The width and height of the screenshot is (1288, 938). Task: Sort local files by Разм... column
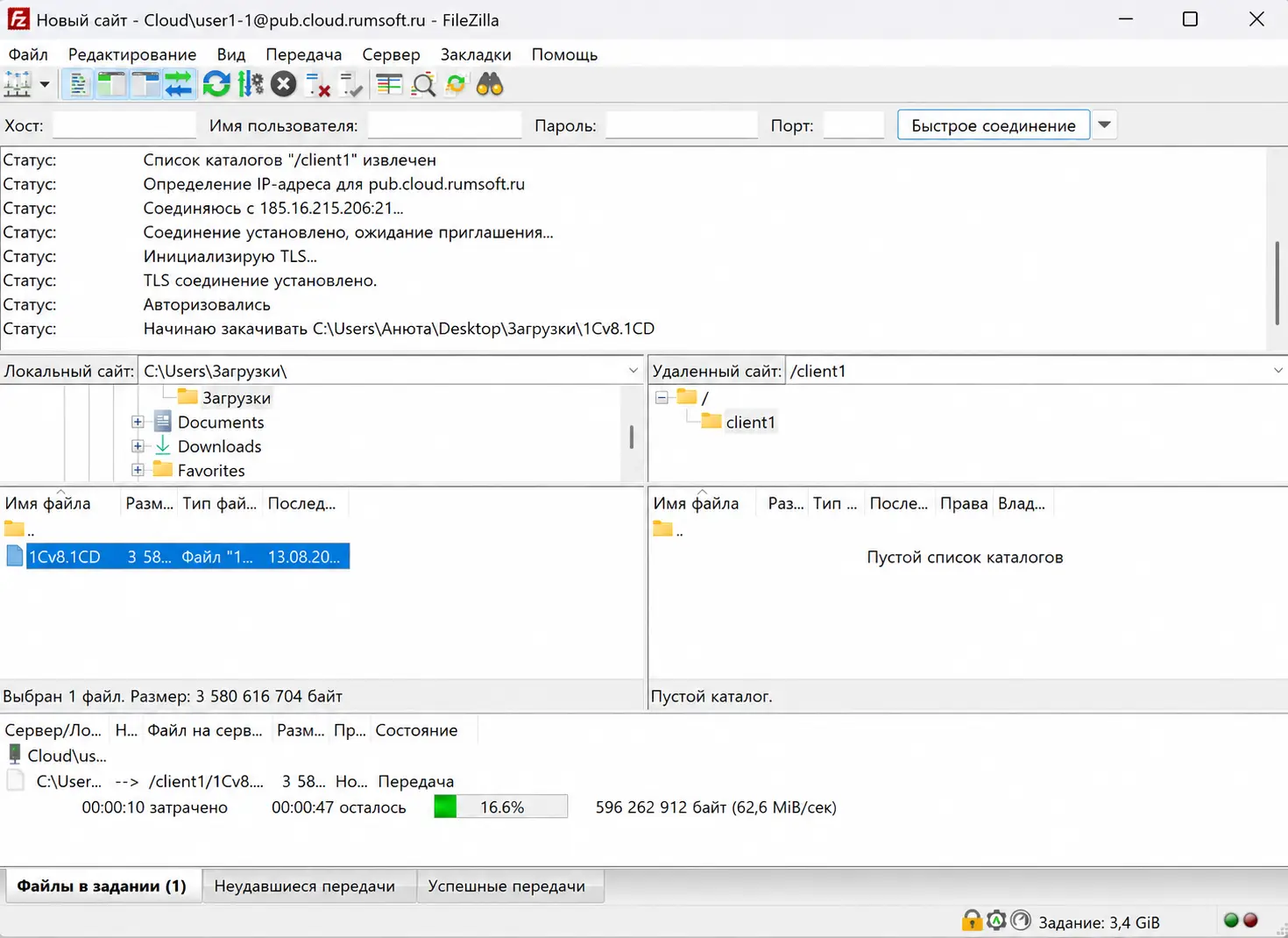[149, 503]
